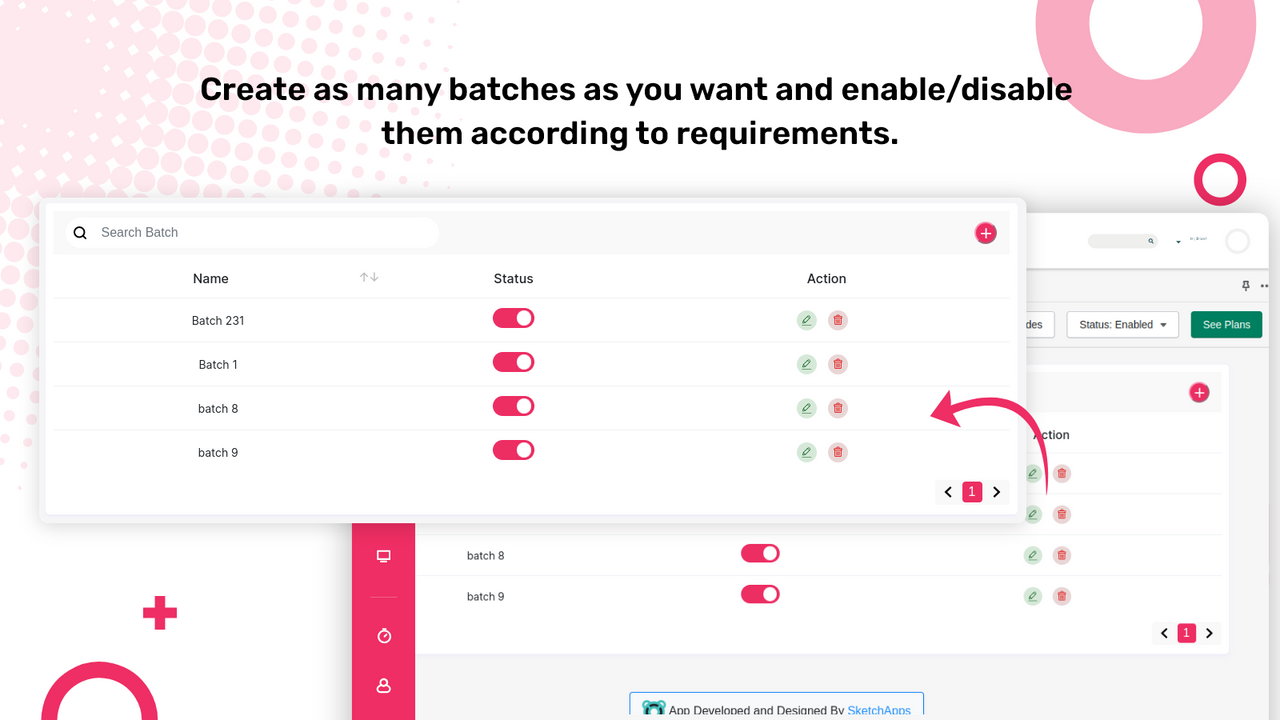Click inside the Search Batch field
This screenshot has width=1280, height=720.
(250, 232)
